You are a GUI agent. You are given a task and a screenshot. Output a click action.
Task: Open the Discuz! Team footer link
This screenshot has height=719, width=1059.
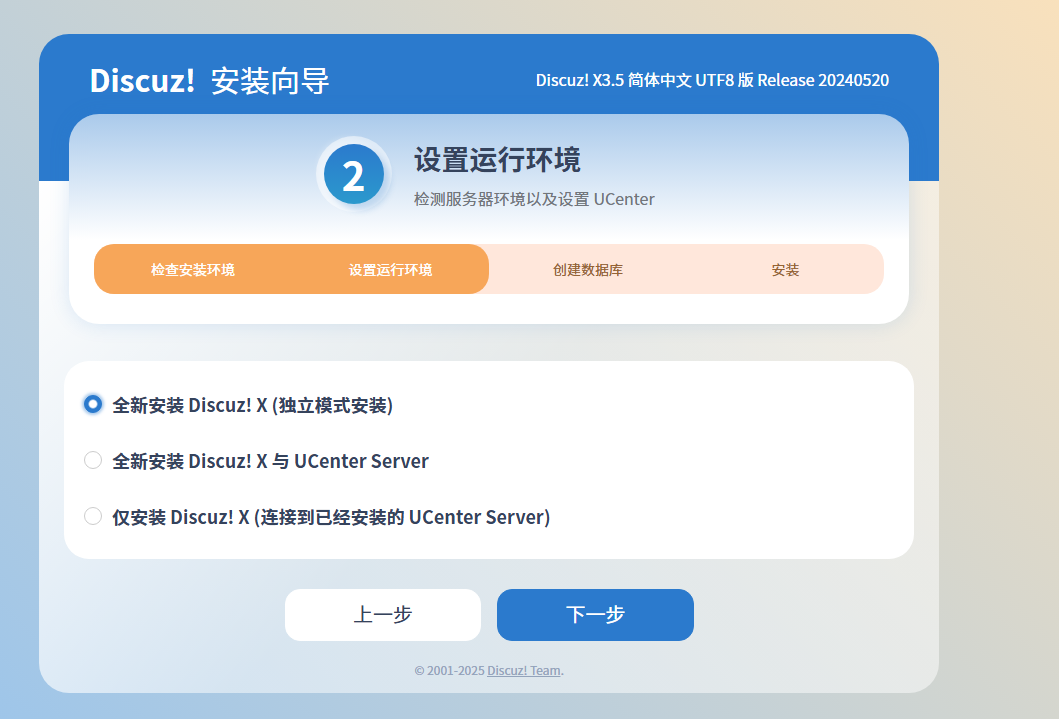pos(524,670)
